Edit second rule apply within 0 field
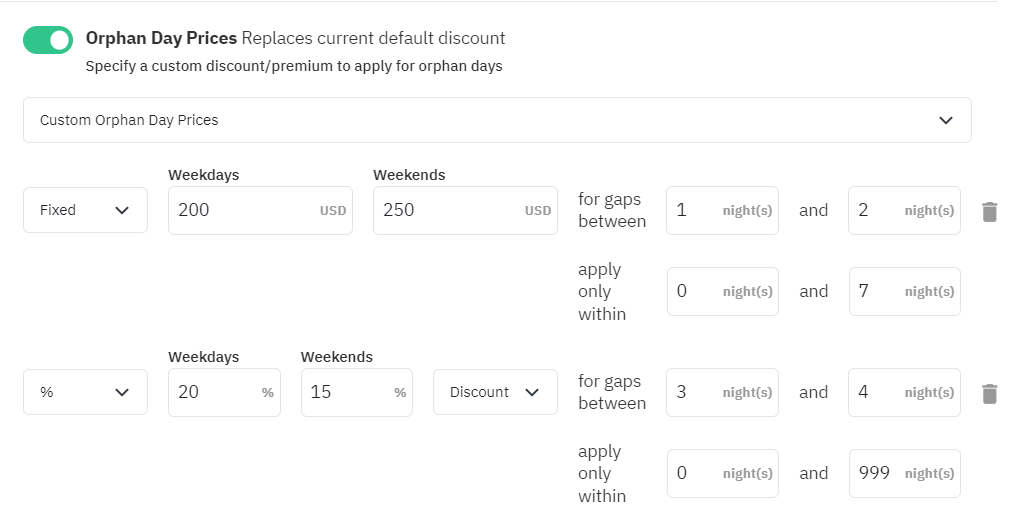This screenshot has height=525, width=1022. pyautogui.click(x=722, y=473)
